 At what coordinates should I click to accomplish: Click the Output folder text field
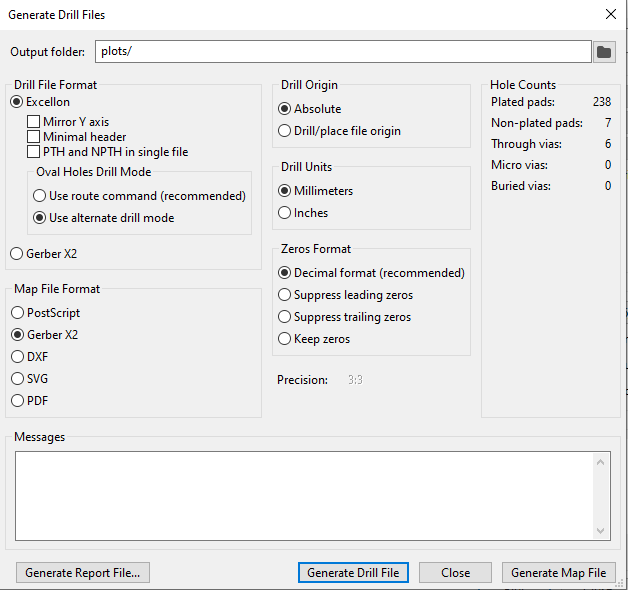coord(343,51)
